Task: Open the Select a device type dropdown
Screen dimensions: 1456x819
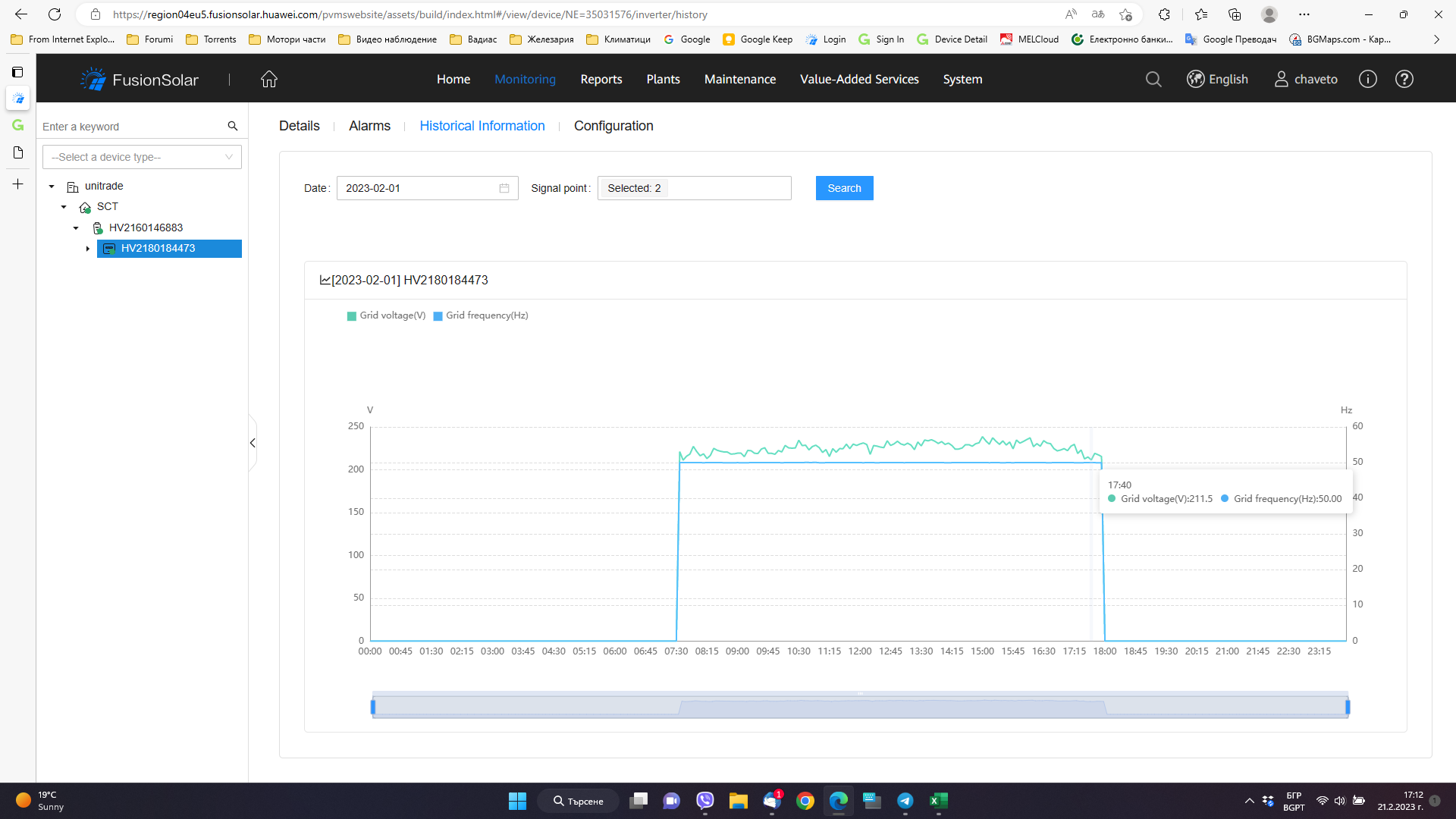Action: point(142,158)
